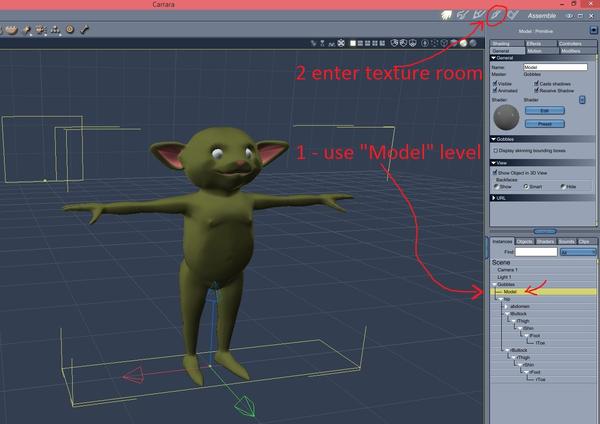Viewport: 600px width, 424px height.
Task: Click the panel options button beside Model Primitive
Action: click(x=593, y=29)
